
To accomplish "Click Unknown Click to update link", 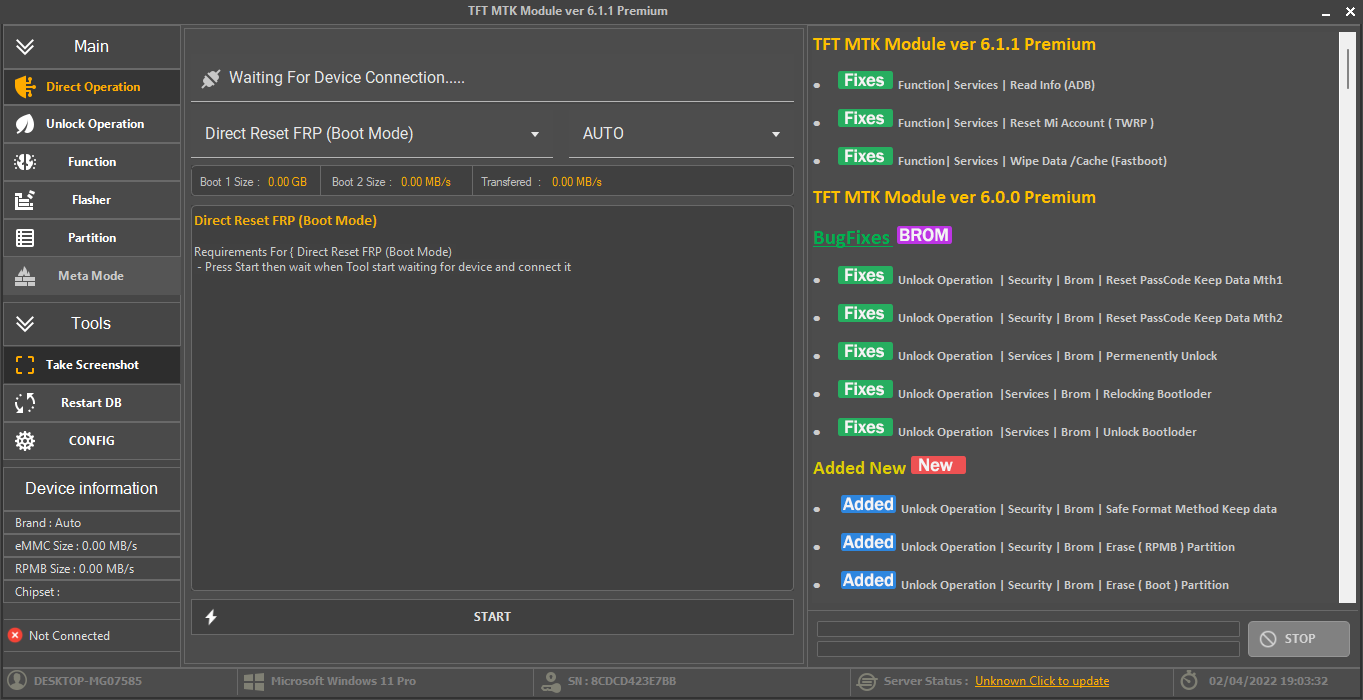I will 1042,681.
